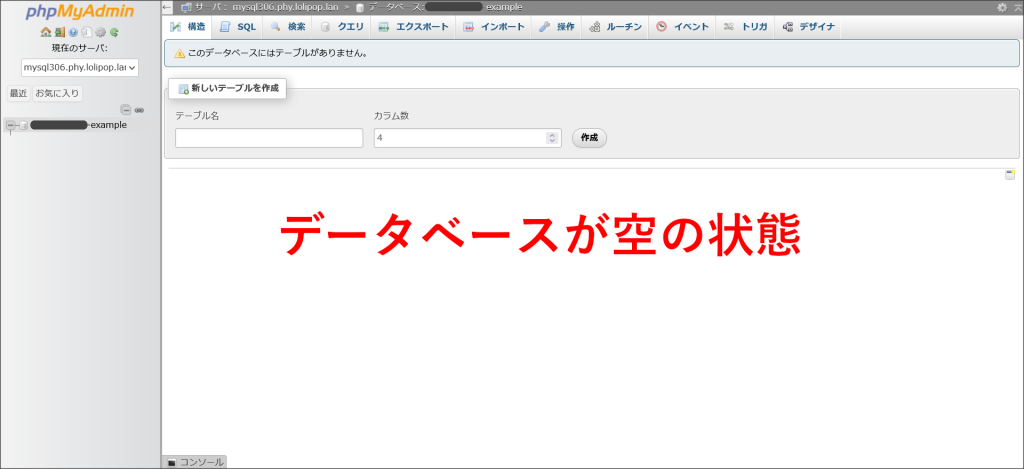Switch to the SQL tab
This screenshot has height=469, width=1024.
238,27
